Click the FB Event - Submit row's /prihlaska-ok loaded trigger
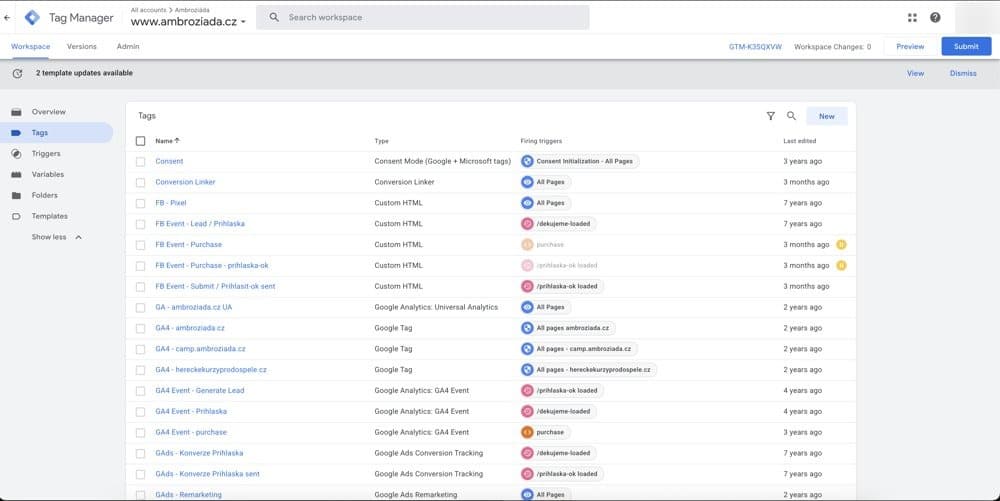This screenshot has width=1000, height=501. [x=562, y=286]
